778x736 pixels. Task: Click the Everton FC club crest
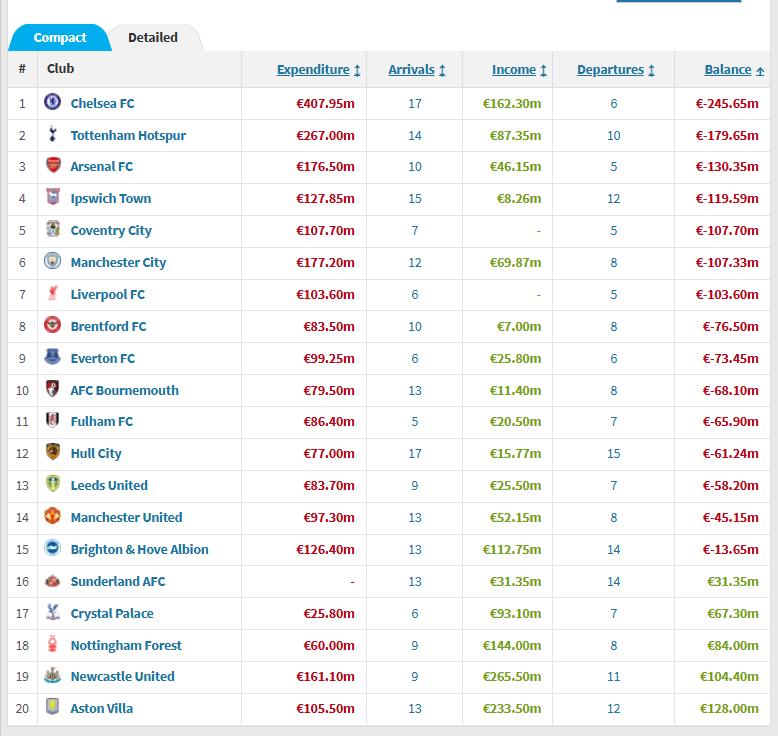52,357
